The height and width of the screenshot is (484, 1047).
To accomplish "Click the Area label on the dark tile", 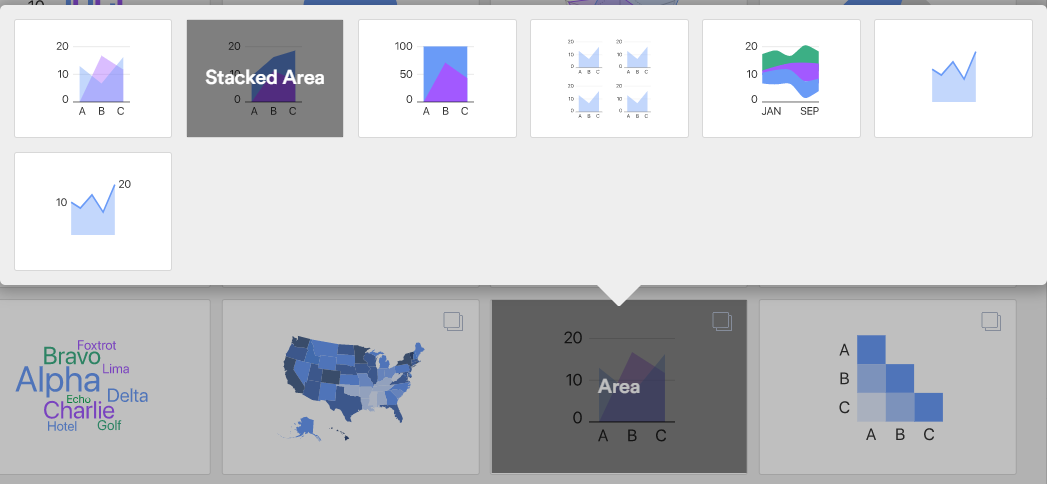I will (x=619, y=387).
